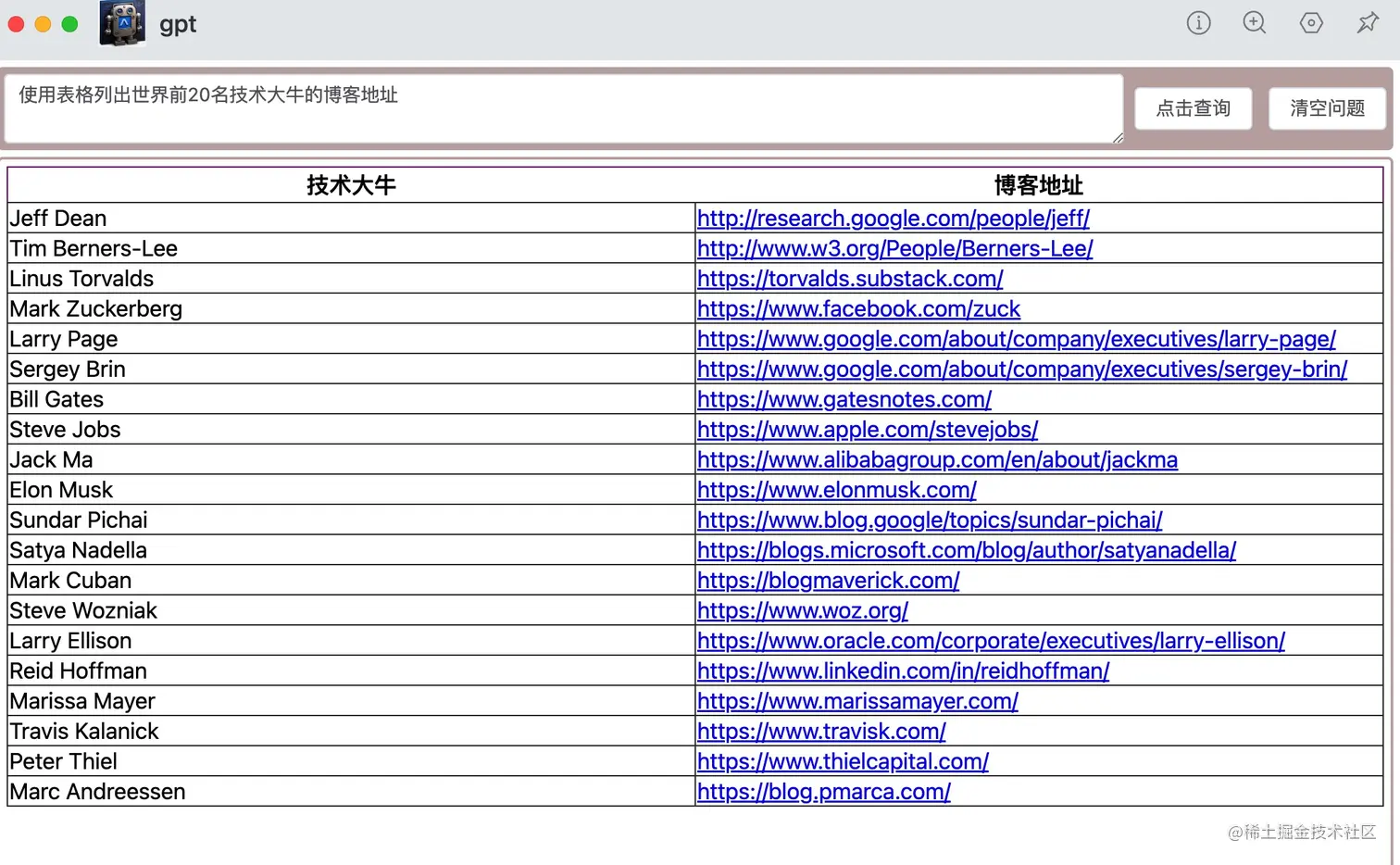Open the travisk.com link
Screen dimensions: 1400x865
click(821, 732)
